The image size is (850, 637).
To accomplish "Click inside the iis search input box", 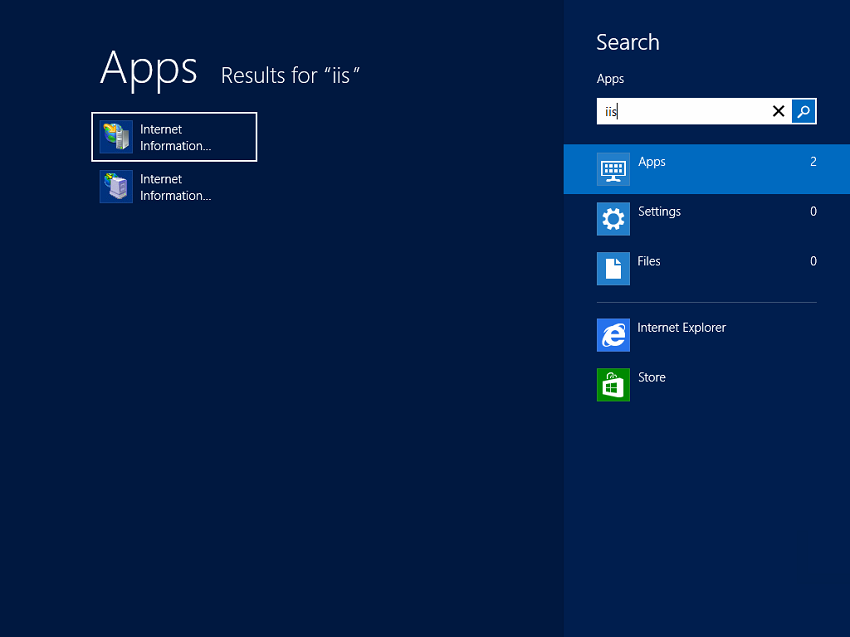I will click(690, 111).
